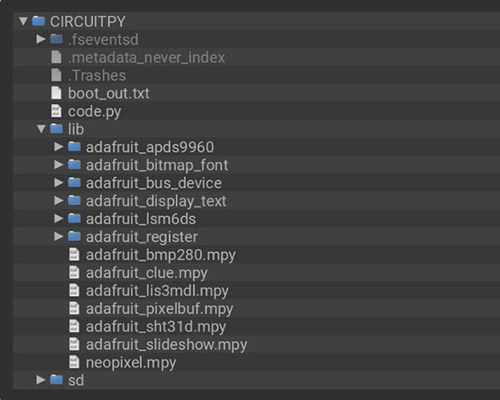Image resolution: width=500 pixels, height=400 pixels.
Task: Select the adafruit_display_text folder name
Action: pos(156,201)
